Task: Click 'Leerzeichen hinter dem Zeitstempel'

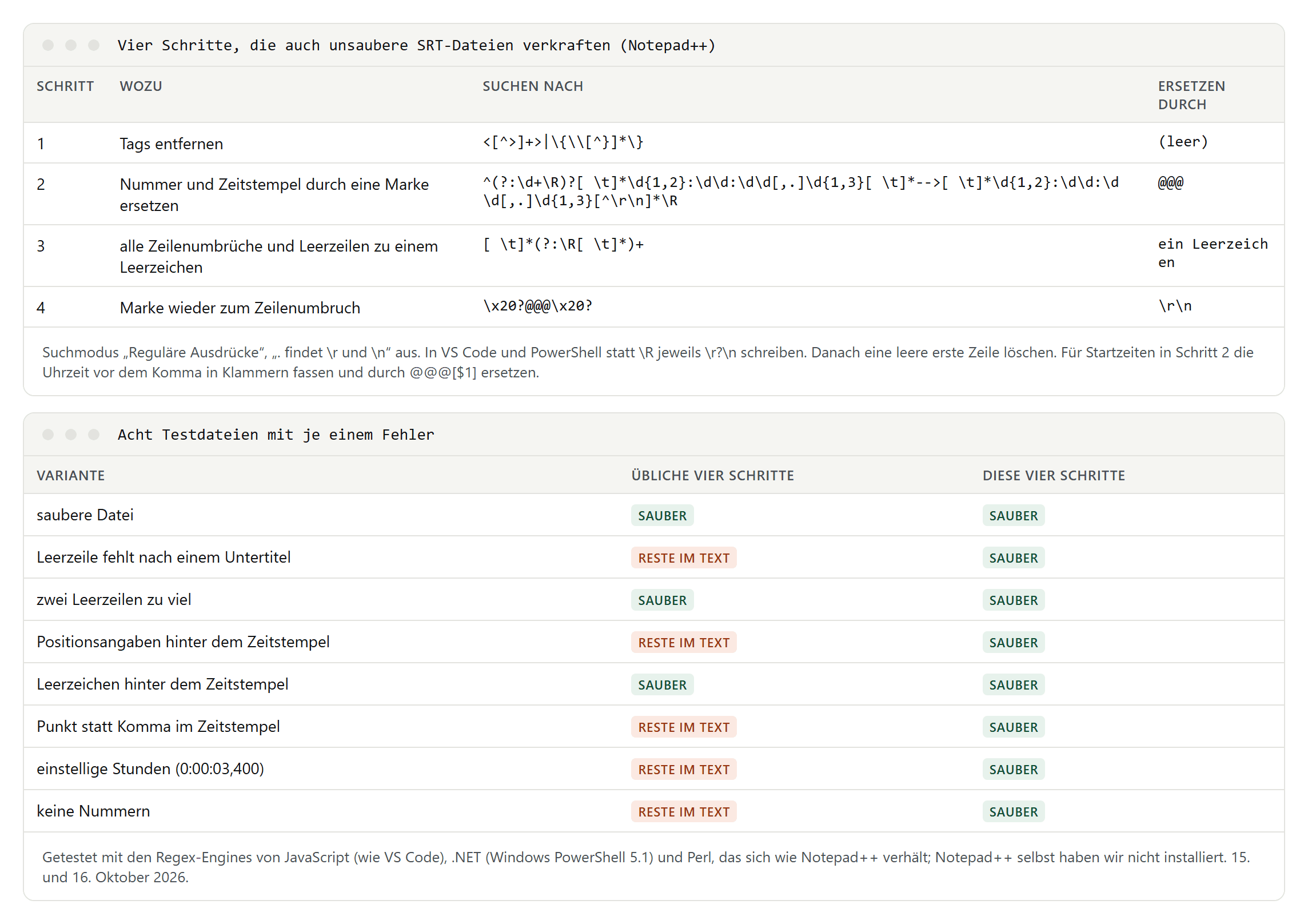Action: coord(162,684)
